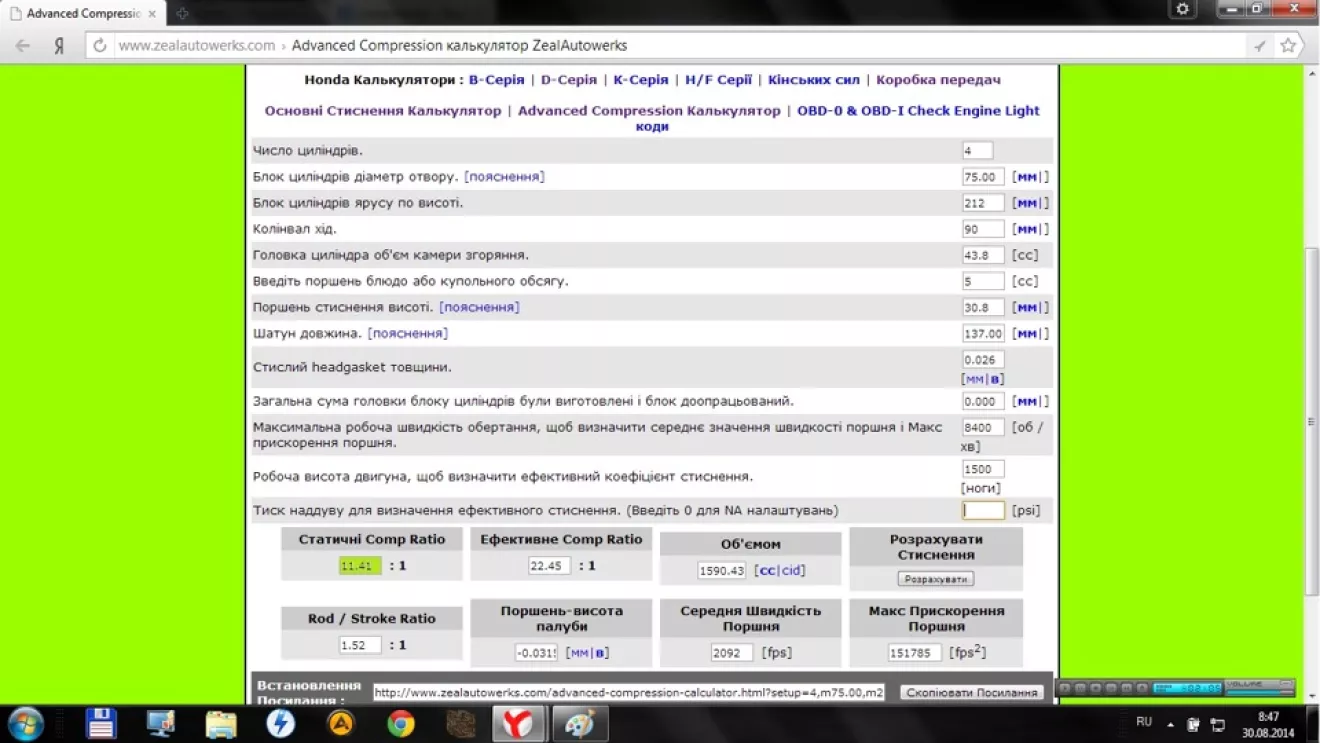This screenshot has width=1320, height=743.
Task: Open OBD-0 & OBD-I Check Engine Light коди
Action: [838, 118]
